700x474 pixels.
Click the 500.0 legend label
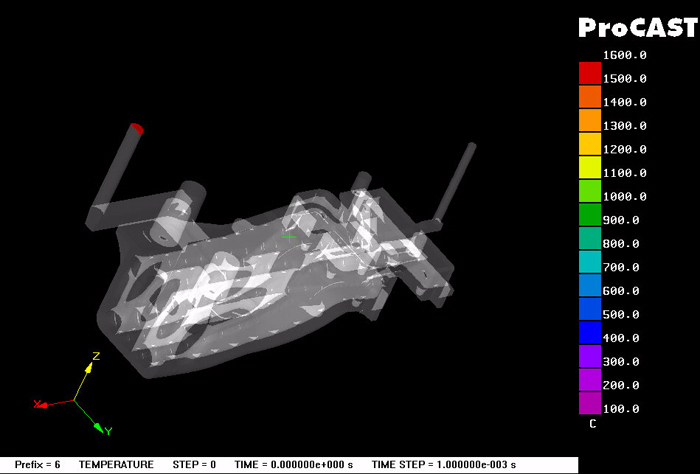coord(621,315)
